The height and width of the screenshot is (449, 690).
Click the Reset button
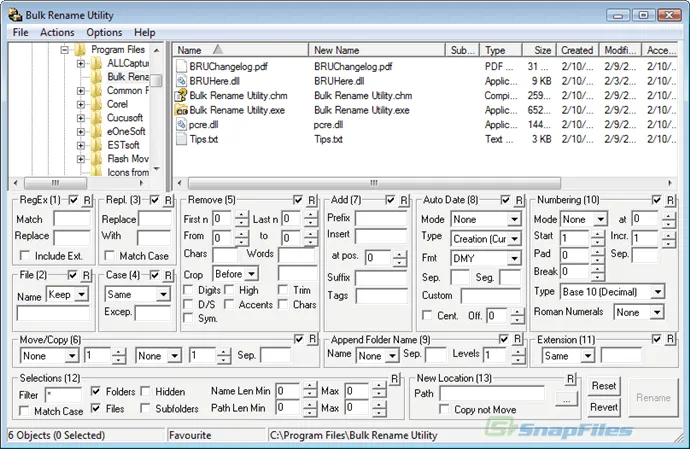pyautogui.click(x=604, y=386)
